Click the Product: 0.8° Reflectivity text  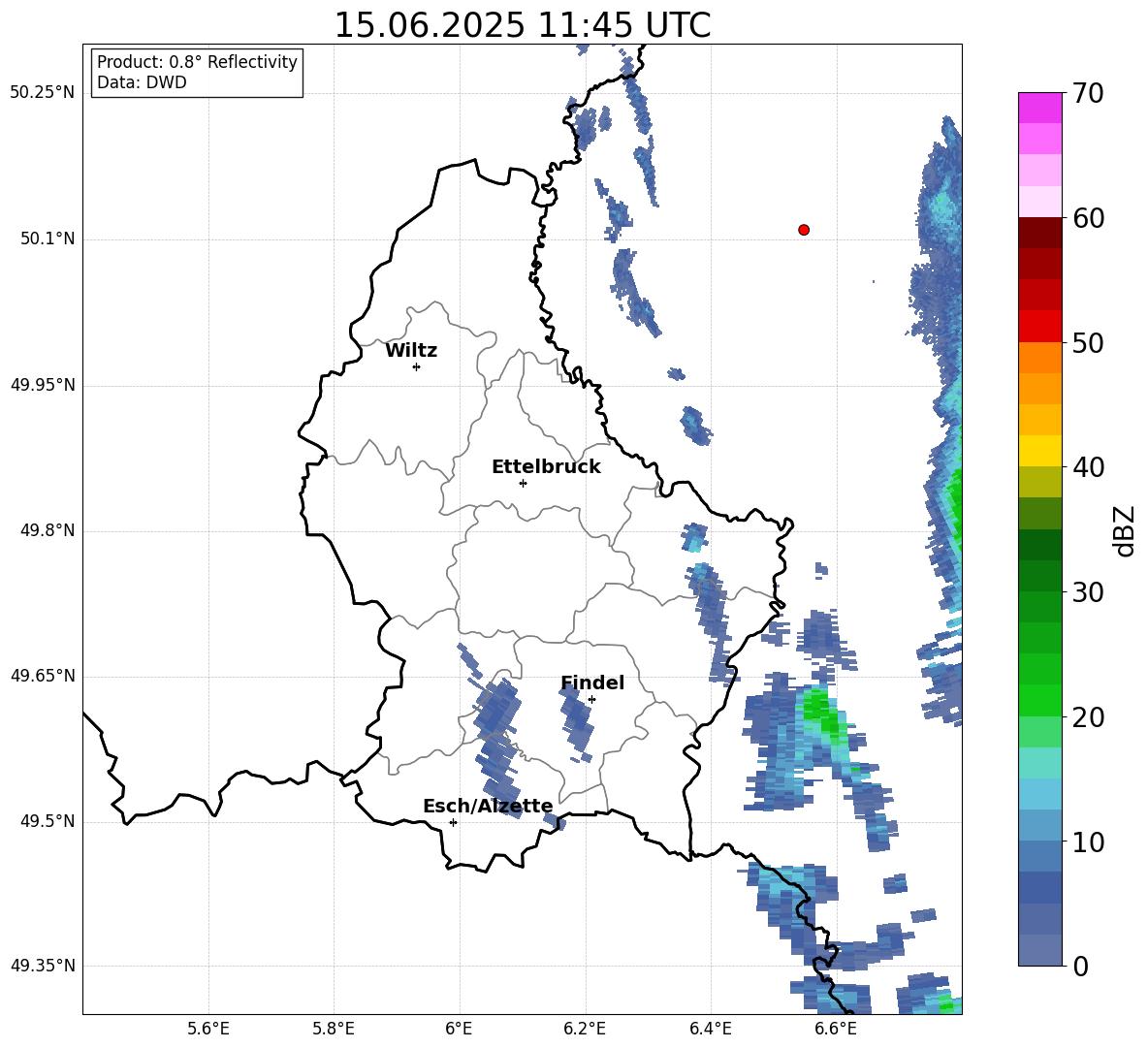point(197,62)
